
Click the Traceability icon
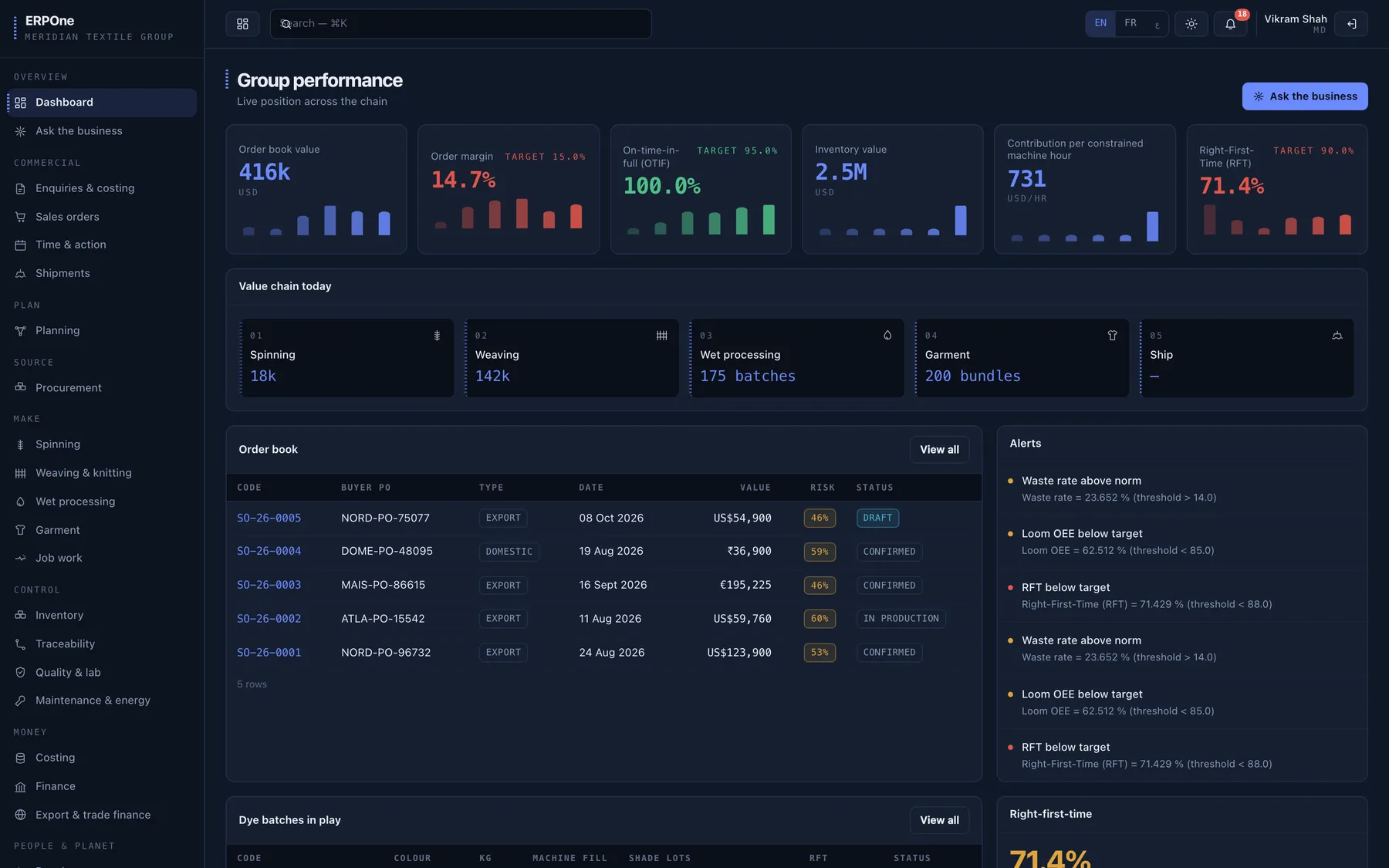(x=21, y=643)
